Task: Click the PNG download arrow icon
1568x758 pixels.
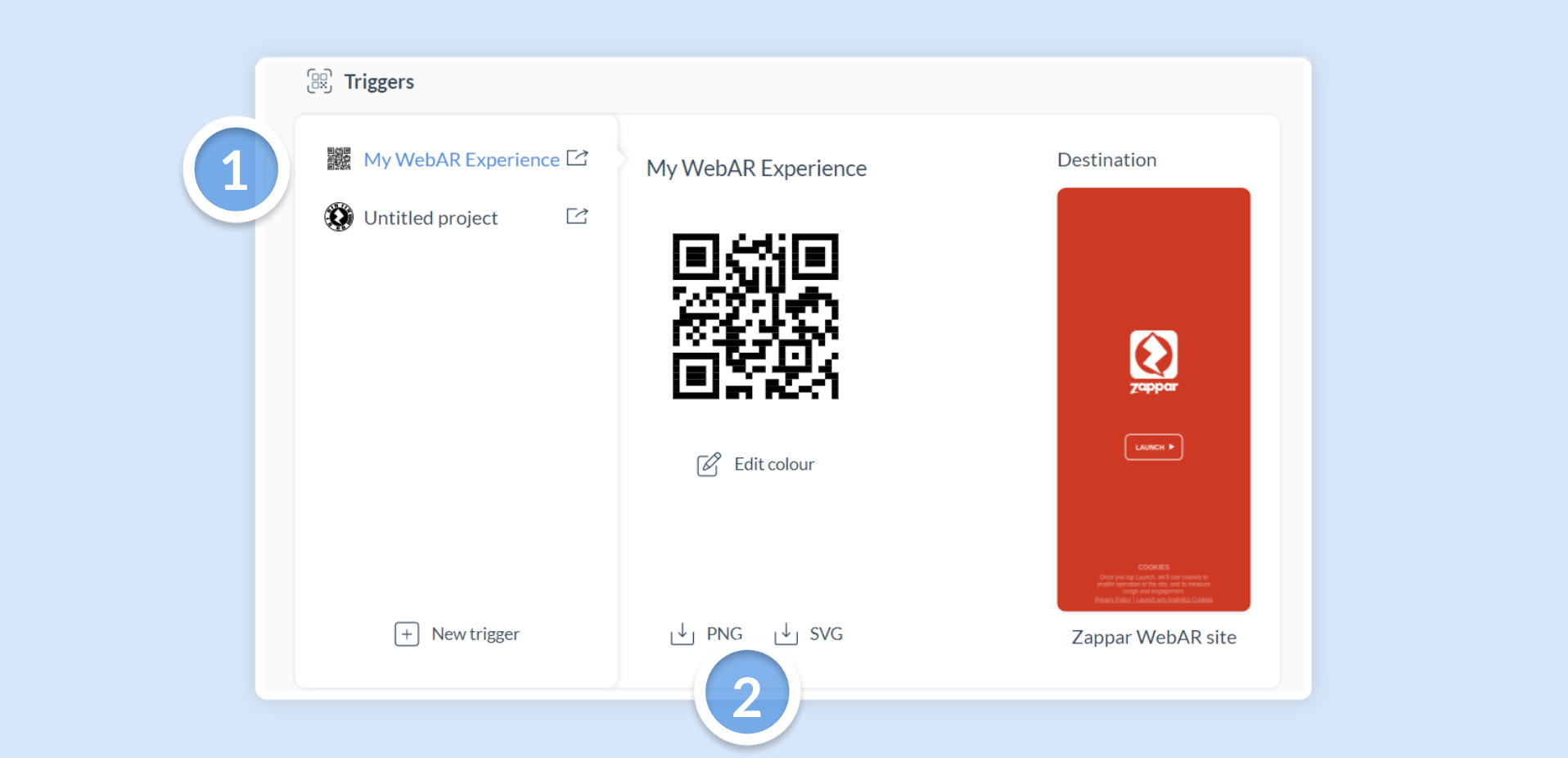Action: pyautogui.click(x=682, y=634)
